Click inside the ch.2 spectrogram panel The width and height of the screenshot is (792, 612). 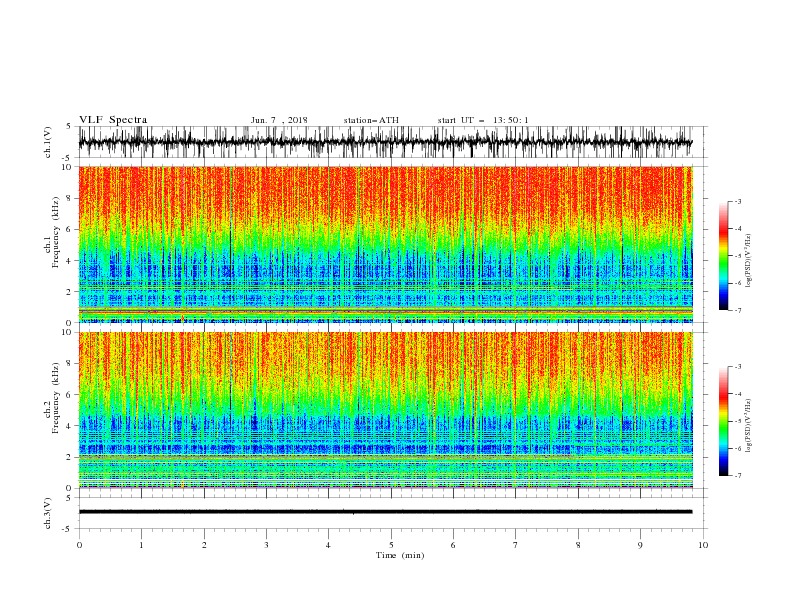pos(385,410)
